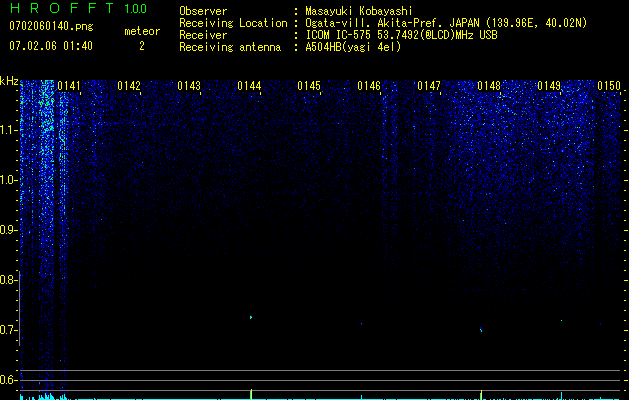Click the Observer label
Image resolution: width=629 pixels, height=400 pixels.
[x=203, y=11]
